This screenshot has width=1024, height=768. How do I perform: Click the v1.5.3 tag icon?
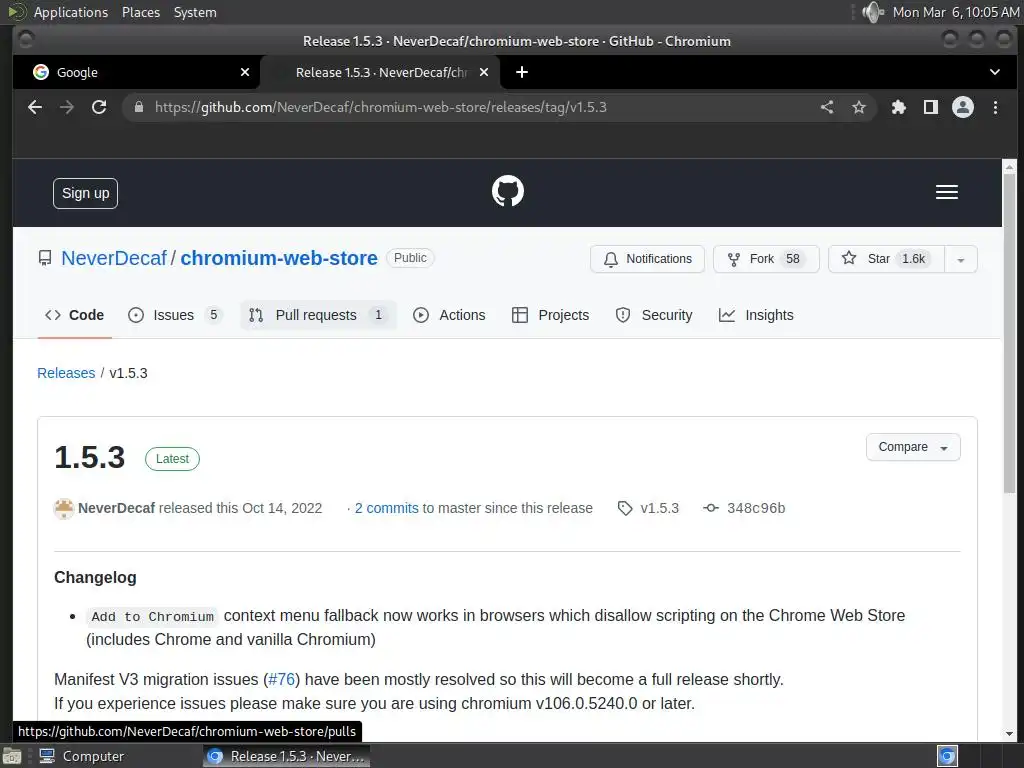pos(625,508)
